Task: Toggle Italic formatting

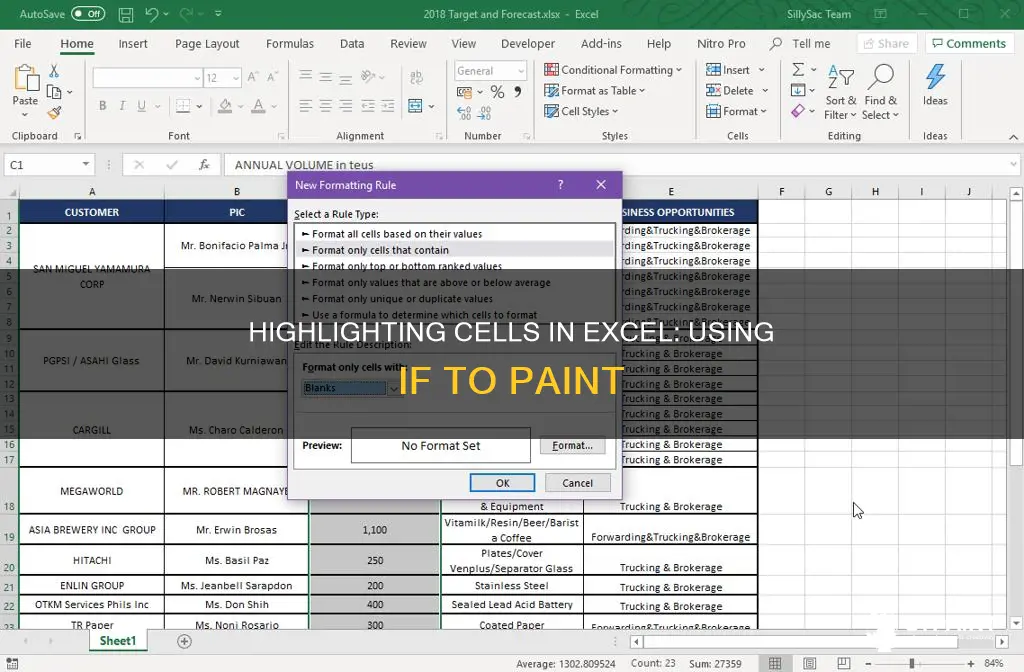Action: point(122,106)
